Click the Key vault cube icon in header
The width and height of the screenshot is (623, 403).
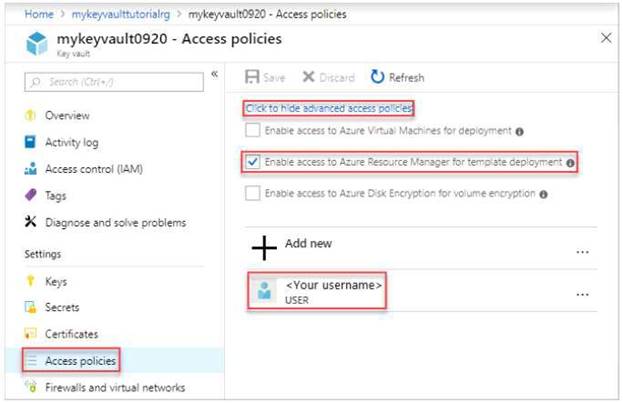pos(37,43)
